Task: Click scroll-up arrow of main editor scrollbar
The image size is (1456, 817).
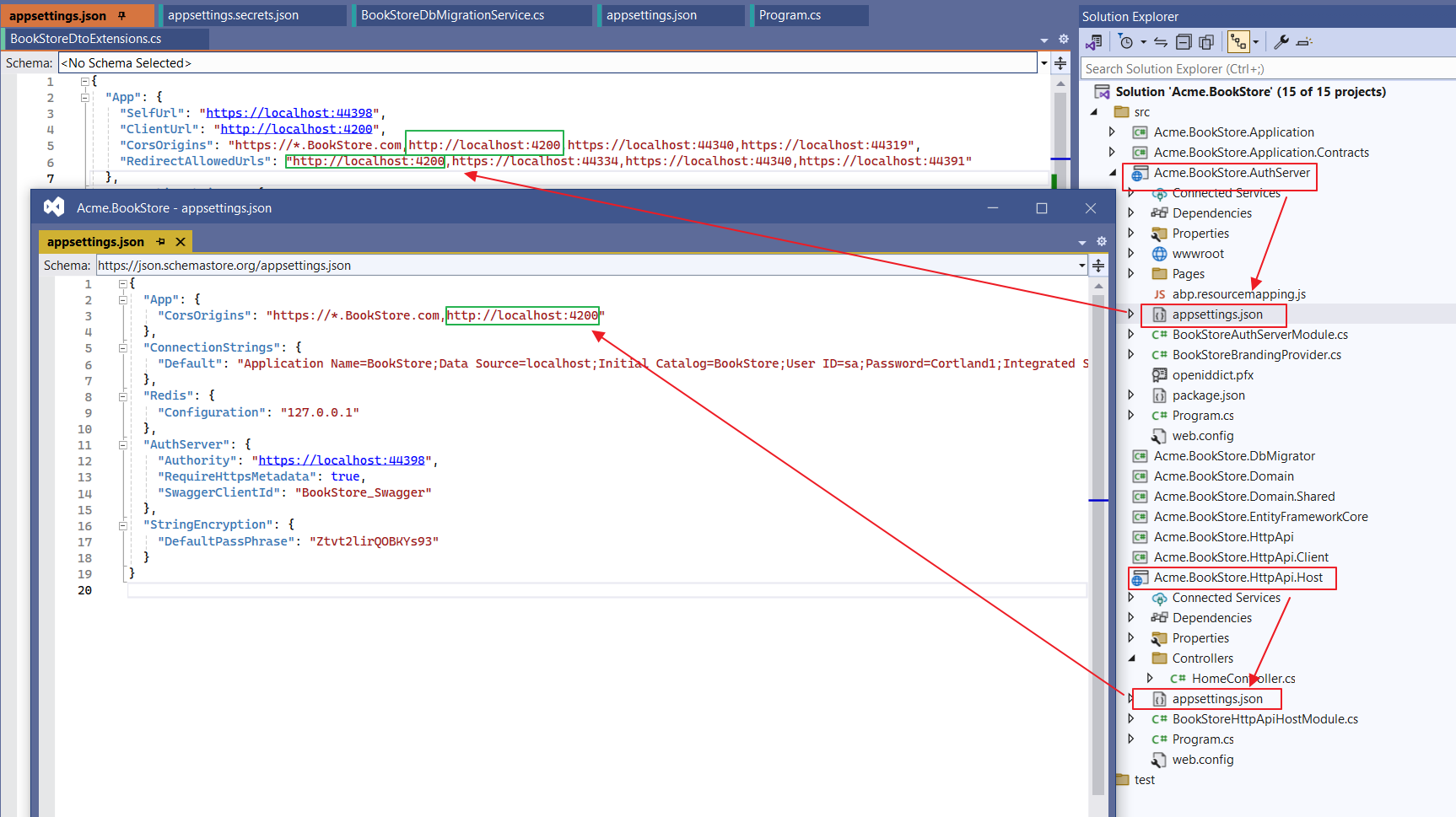Action: (x=1060, y=83)
